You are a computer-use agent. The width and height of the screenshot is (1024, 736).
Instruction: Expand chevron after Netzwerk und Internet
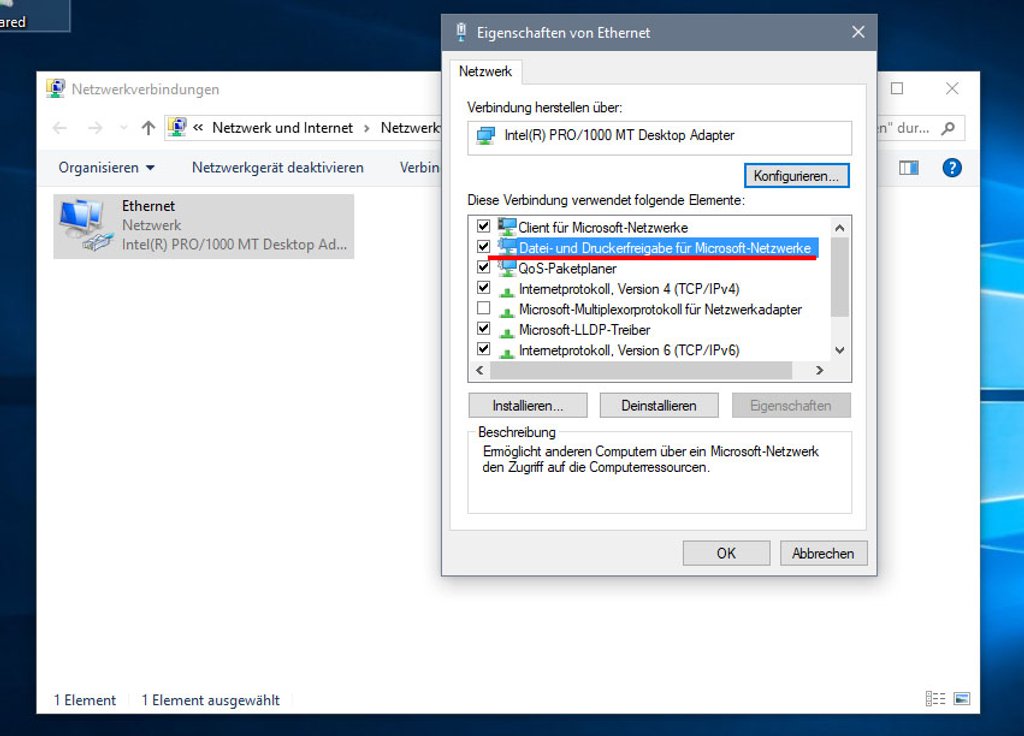(366, 128)
